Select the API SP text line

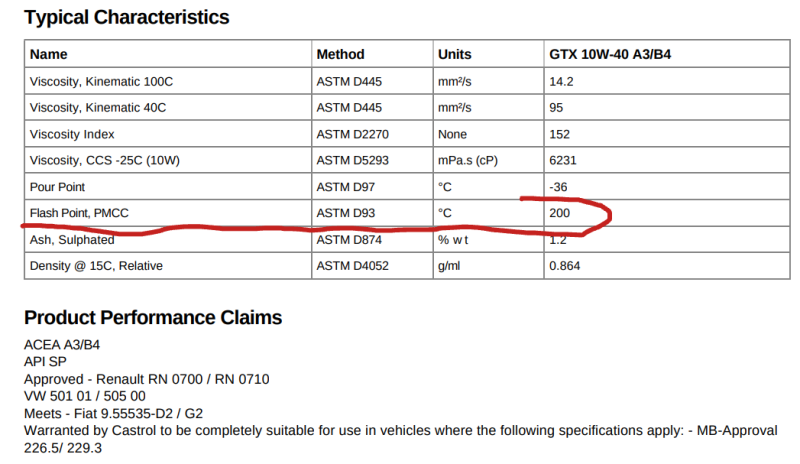44,362
